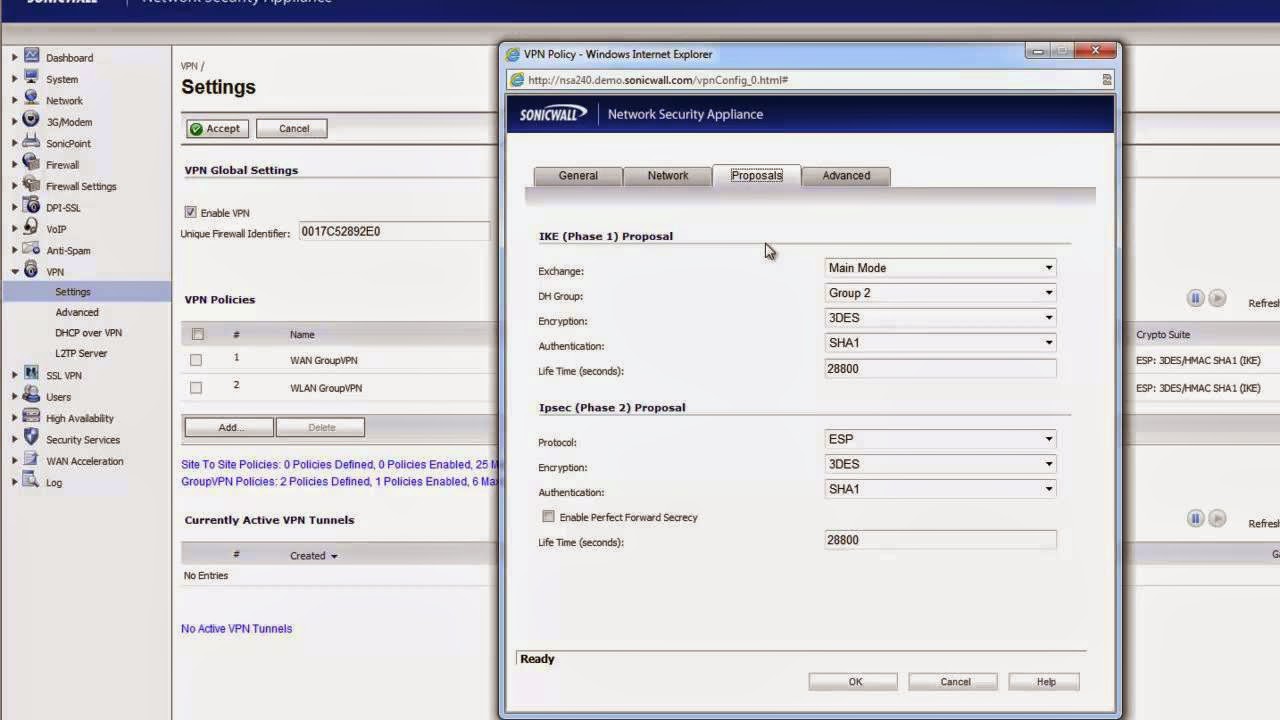Expand the Dashboard tree node arrow
1280x720 pixels.
[14, 58]
